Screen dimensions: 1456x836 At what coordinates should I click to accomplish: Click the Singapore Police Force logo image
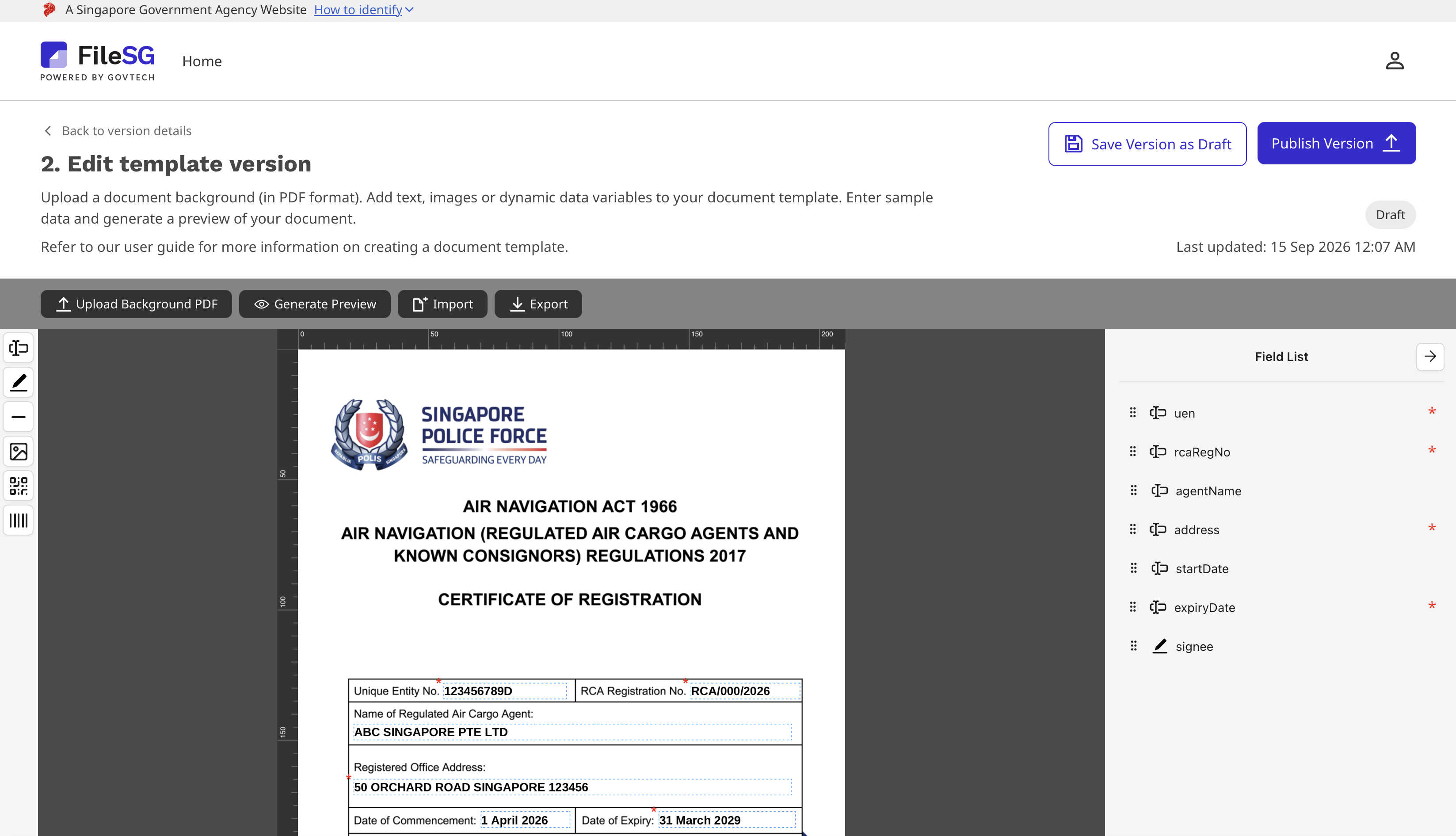(x=439, y=435)
